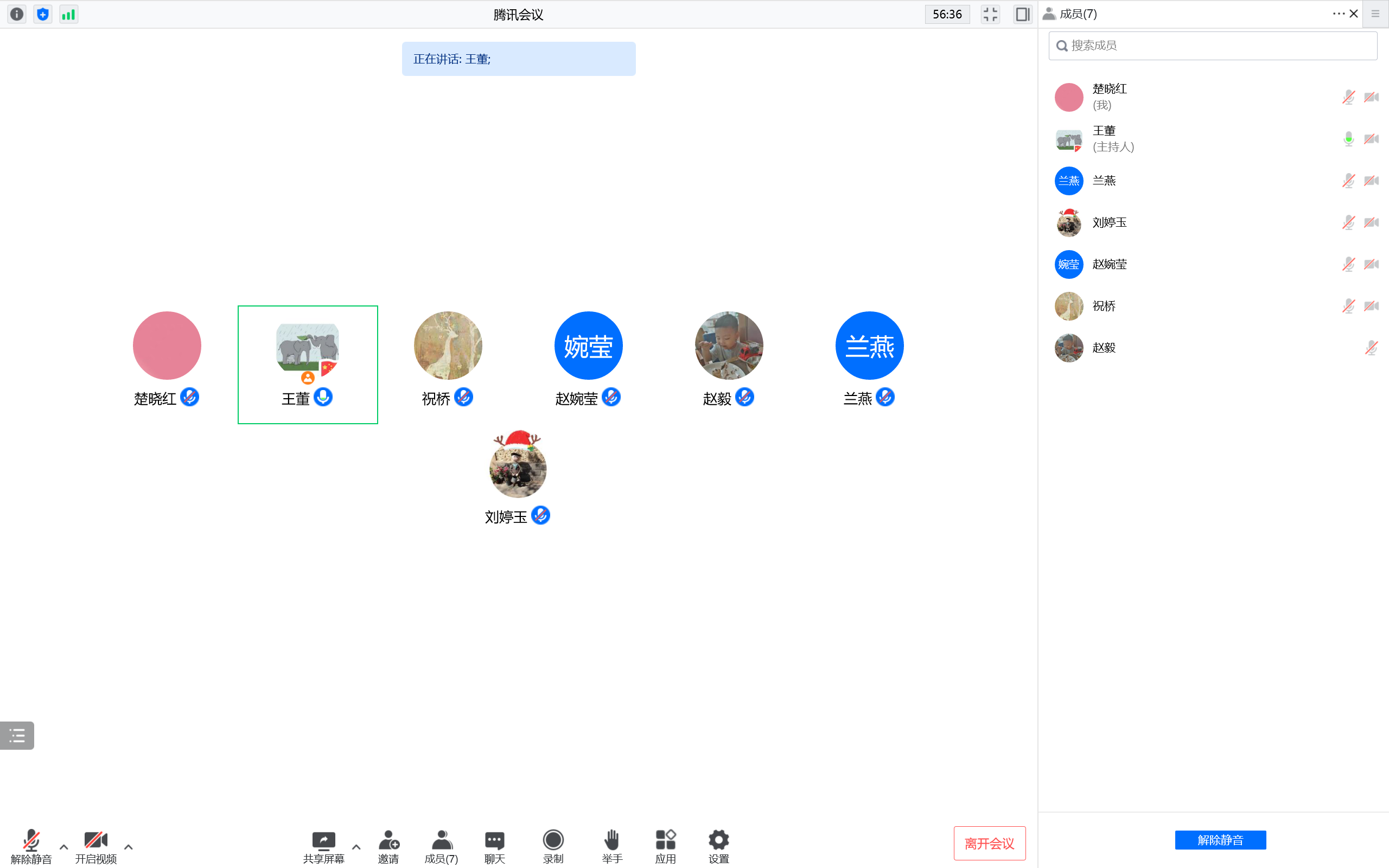Viewport: 1389px width, 868px height.
Task: Search members input field
Action: pyautogui.click(x=1212, y=46)
